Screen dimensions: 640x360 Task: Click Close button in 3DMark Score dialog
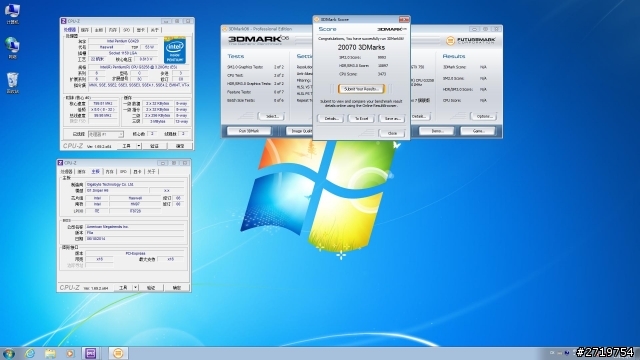(x=392, y=133)
